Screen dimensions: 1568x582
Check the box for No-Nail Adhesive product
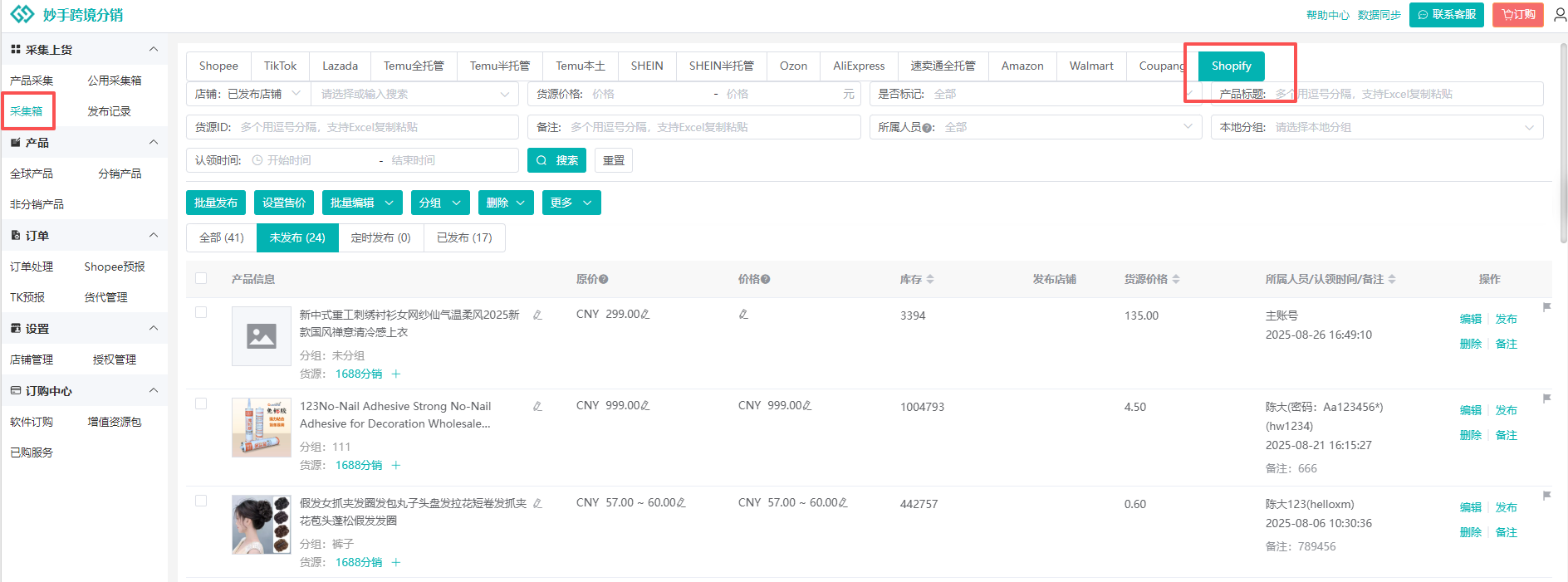(x=201, y=404)
